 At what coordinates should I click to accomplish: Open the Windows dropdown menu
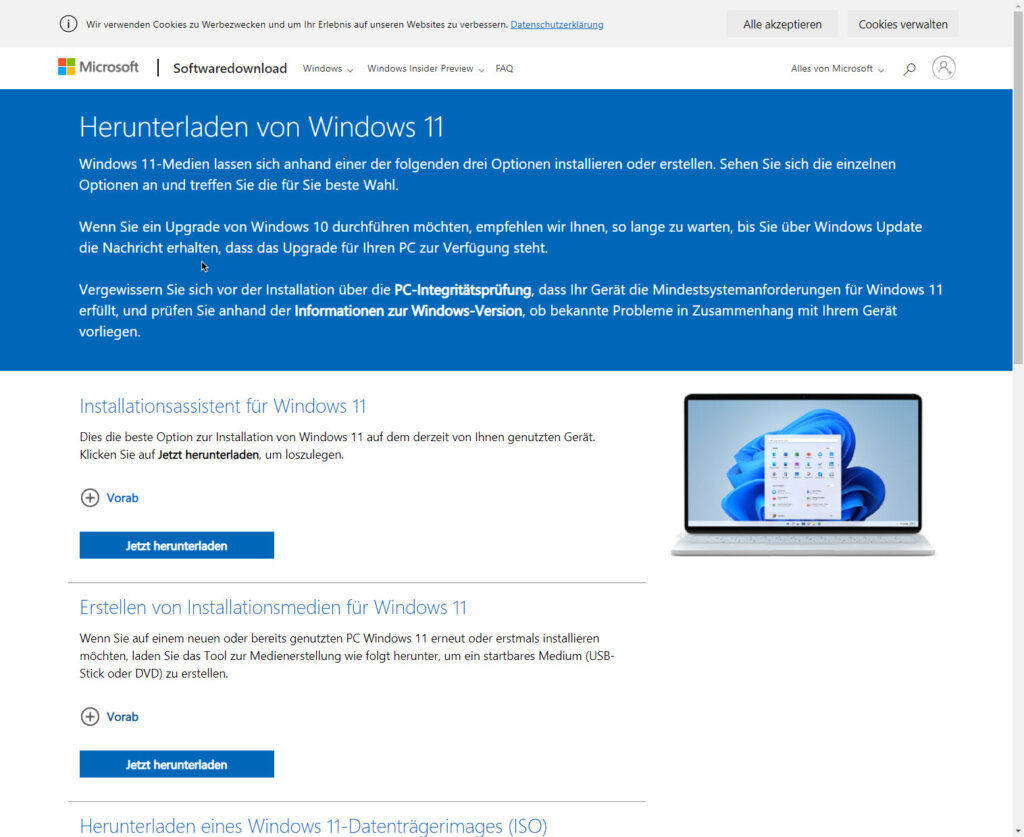328,69
